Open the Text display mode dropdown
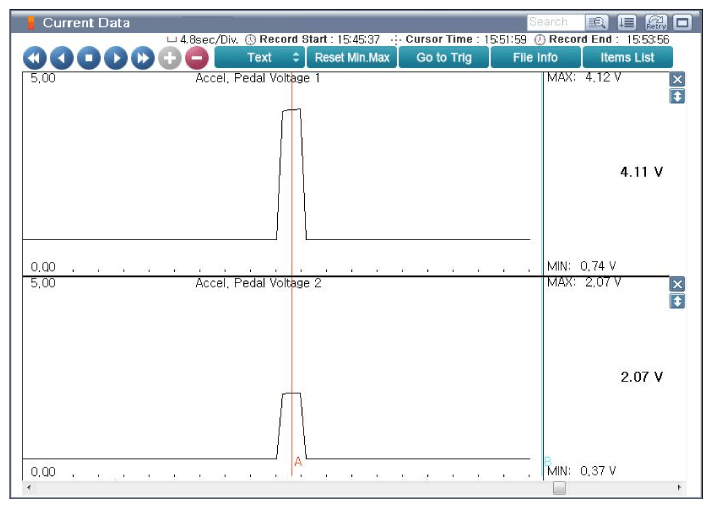Screen dimensions: 712x508 [259, 58]
